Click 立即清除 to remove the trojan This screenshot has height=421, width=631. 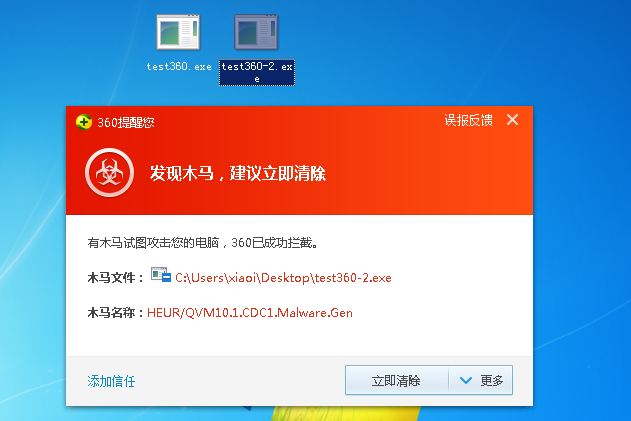pyautogui.click(x=396, y=380)
